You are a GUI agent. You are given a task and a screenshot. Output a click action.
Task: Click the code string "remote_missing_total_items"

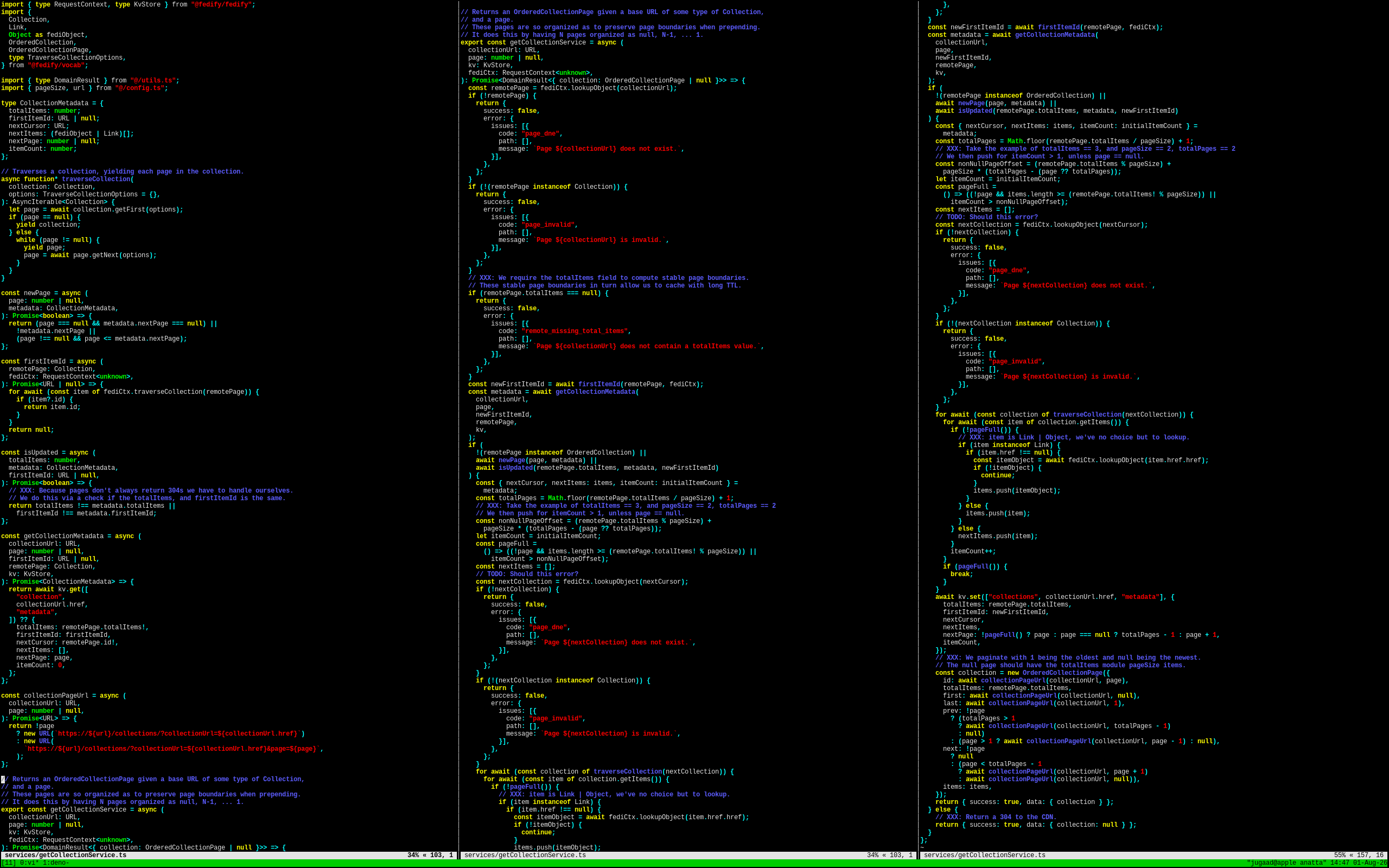(575, 331)
